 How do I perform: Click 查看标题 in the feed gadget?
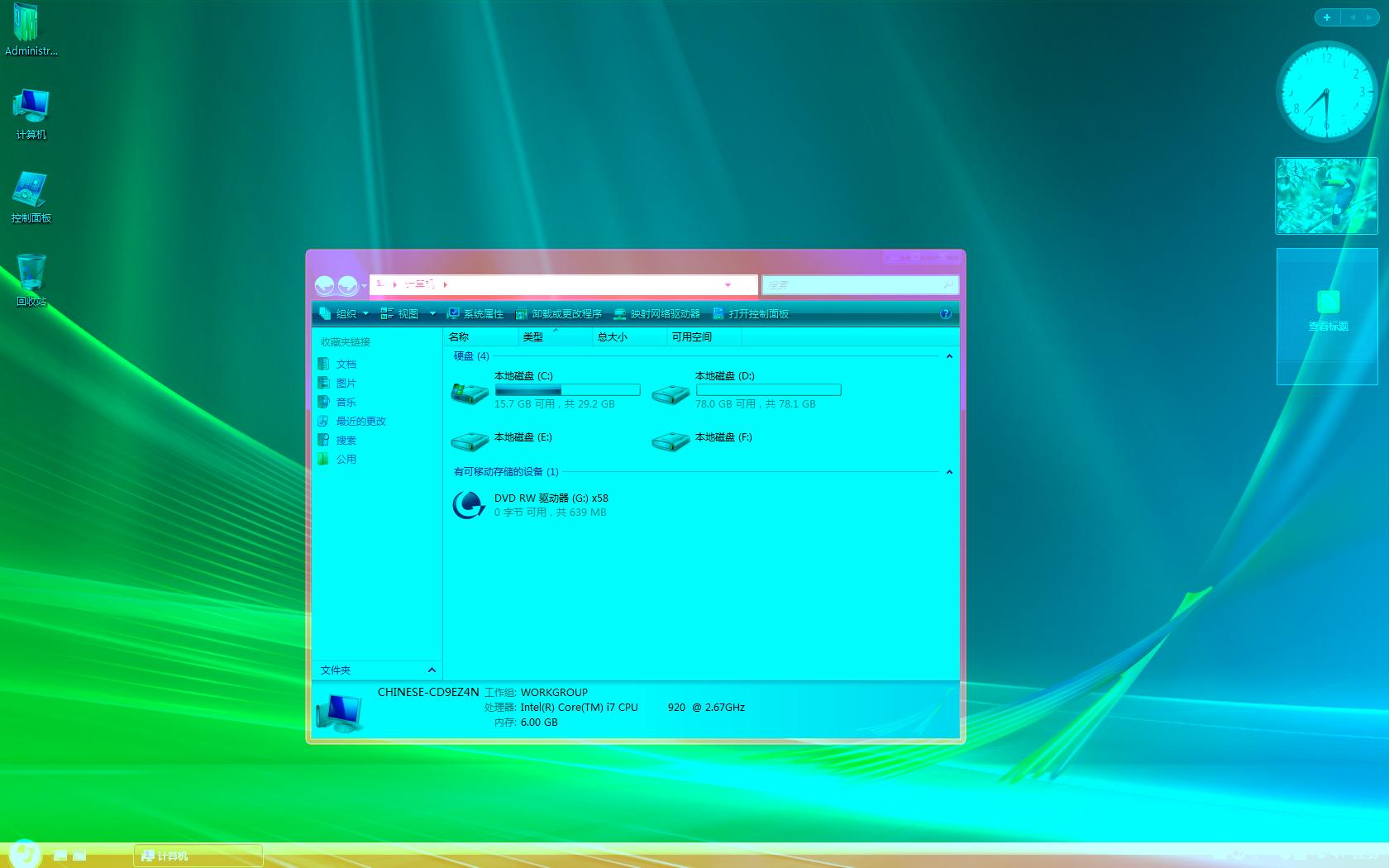point(1328,326)
